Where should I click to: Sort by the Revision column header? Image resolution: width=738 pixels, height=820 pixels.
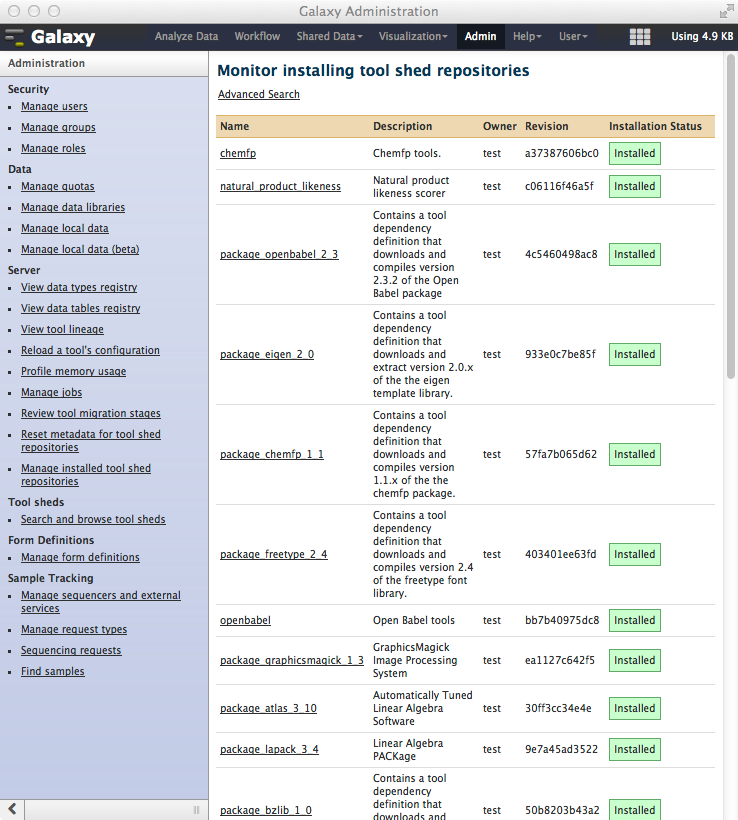[x=547, y=126]
